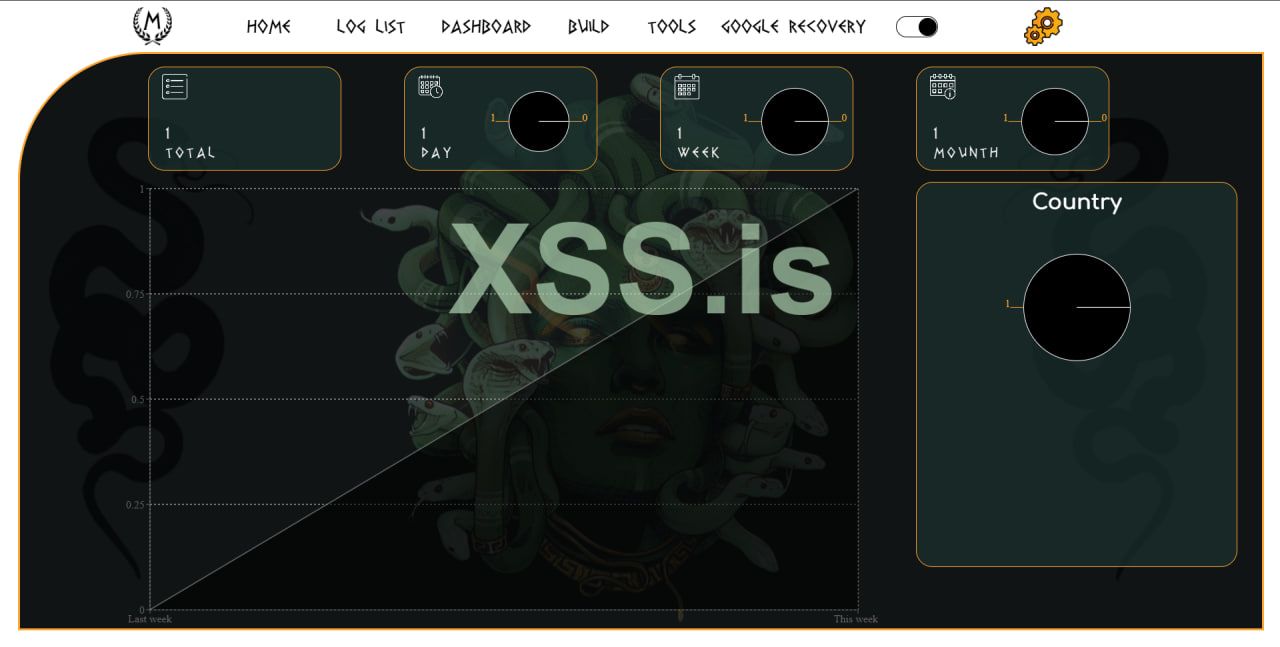
Task: Click the 0.75 y-axis value
Action: coord(135,294)
